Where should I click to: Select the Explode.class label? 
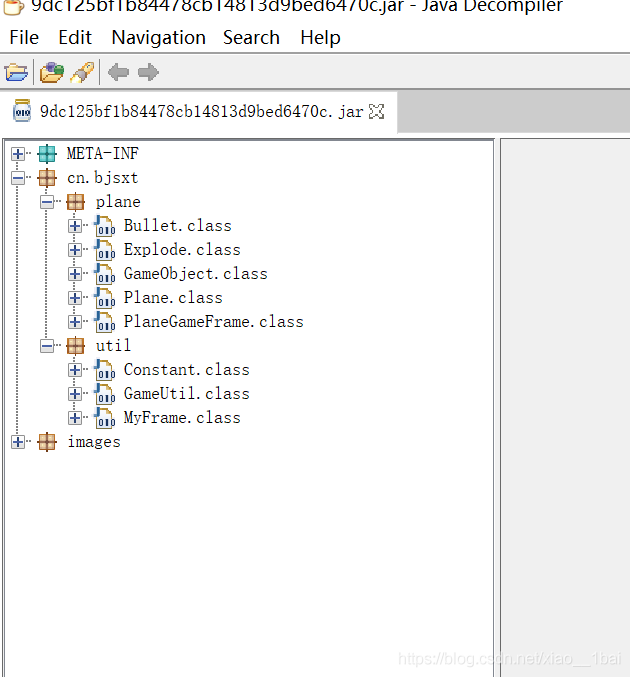point(182,250)
